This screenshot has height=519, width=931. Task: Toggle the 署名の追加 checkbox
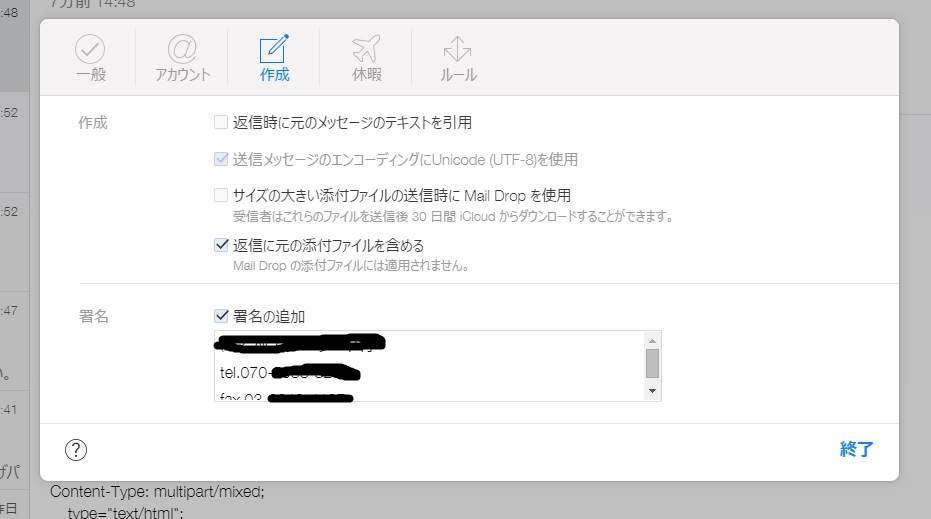click(221, 316)
